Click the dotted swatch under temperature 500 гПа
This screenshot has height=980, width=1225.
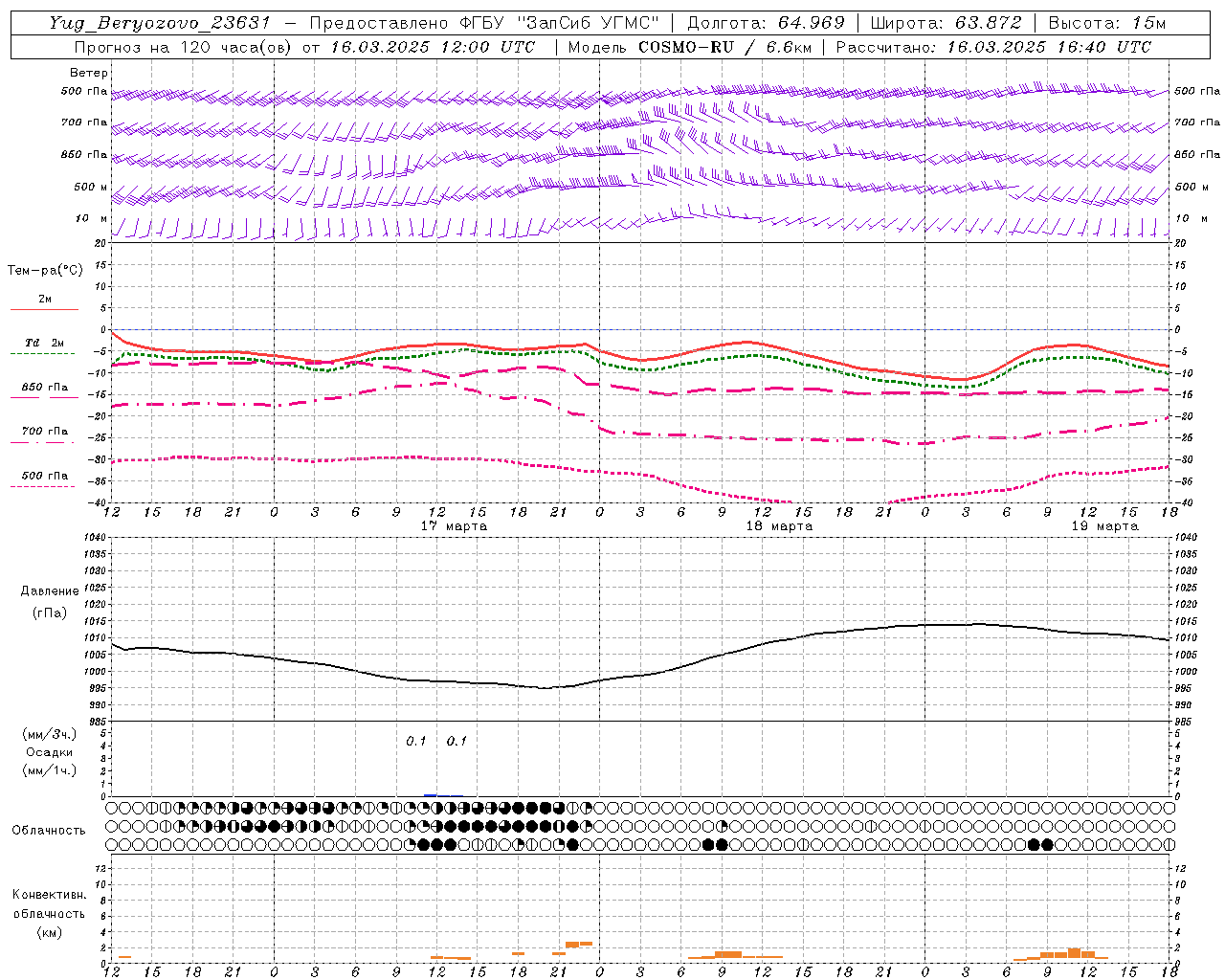[x=44, y=486]
